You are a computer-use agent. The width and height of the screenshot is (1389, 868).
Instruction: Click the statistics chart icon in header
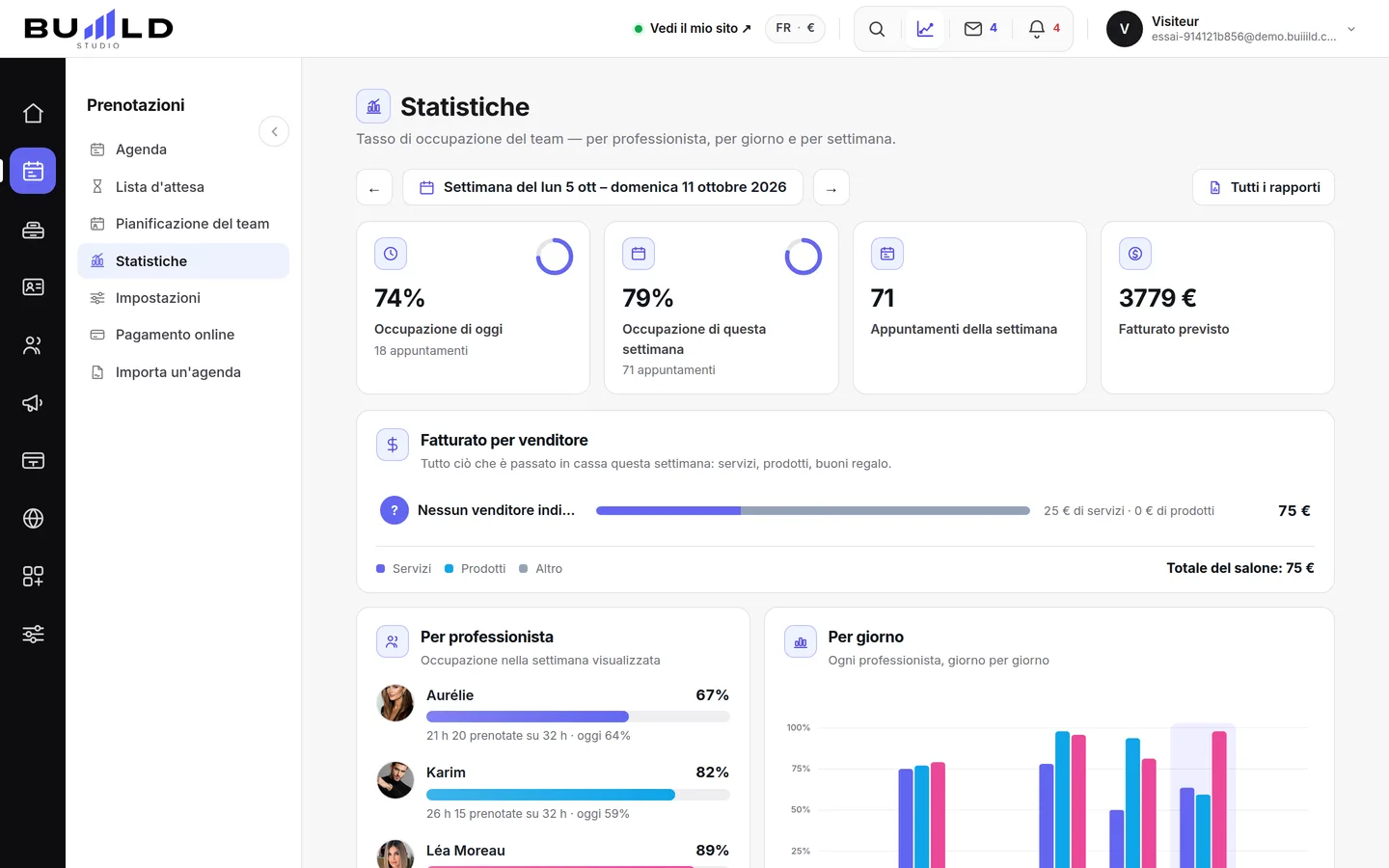click(925, 29)
